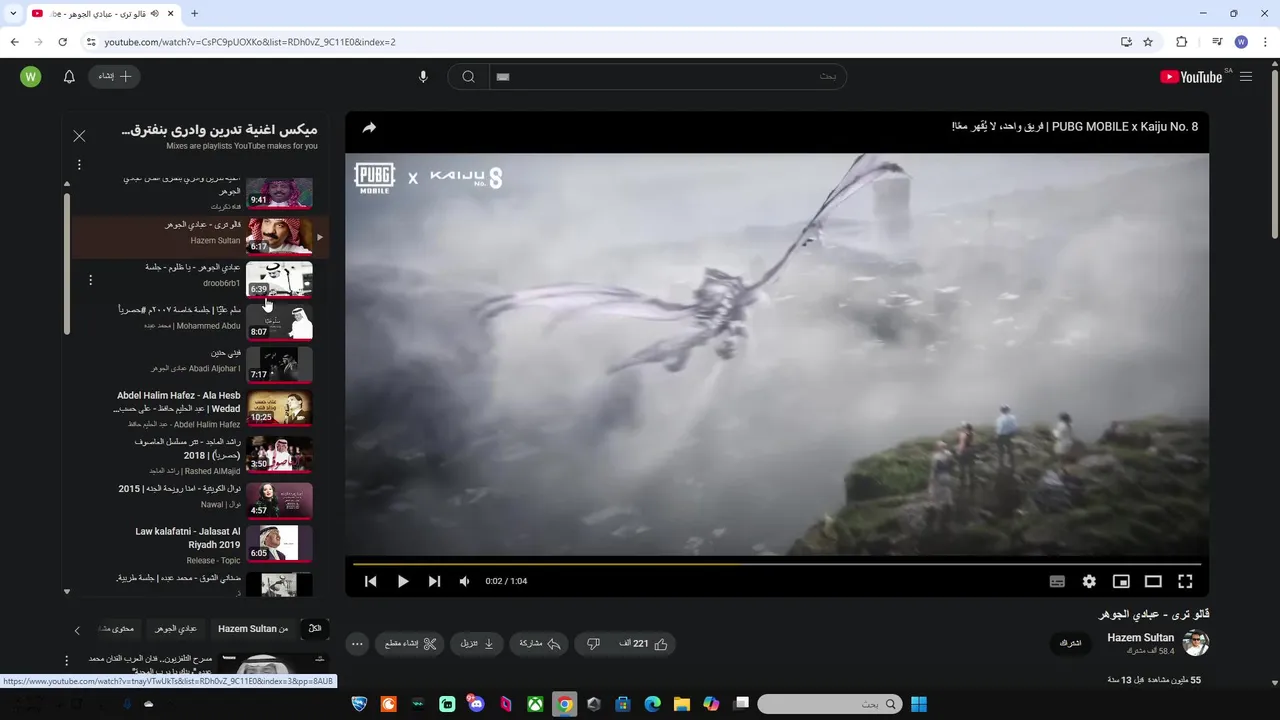Select the عبادي الجوهر filter chip
This screenshot has height=720, width=1280.
176,629
